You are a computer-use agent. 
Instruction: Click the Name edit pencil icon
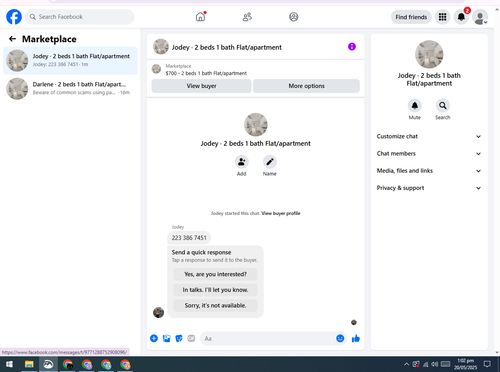tap(269, 162)
